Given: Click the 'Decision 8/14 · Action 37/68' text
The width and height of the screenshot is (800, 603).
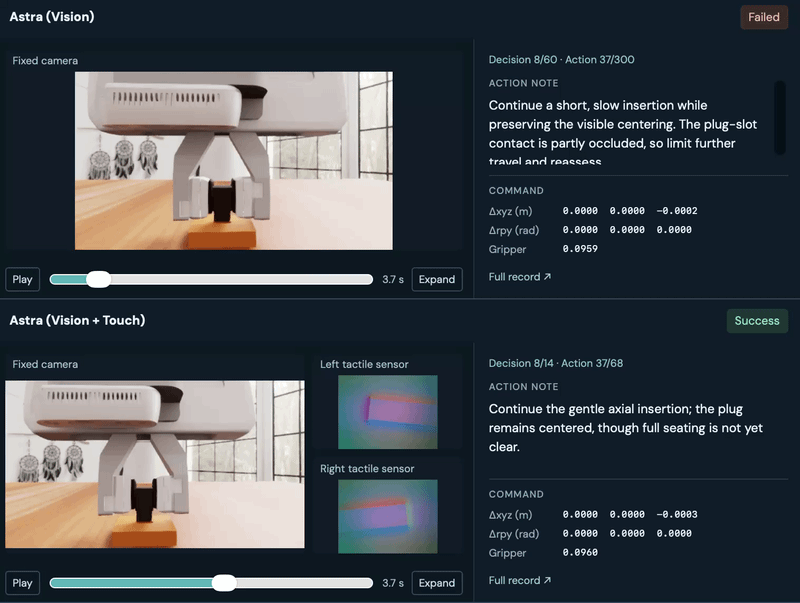Looking at the screenshot, I should [556, 363].
